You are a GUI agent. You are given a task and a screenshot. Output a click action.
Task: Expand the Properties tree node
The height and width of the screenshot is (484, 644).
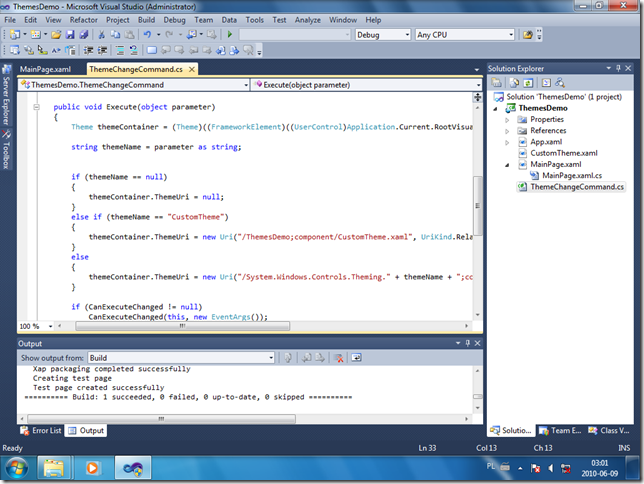(507, 120)
